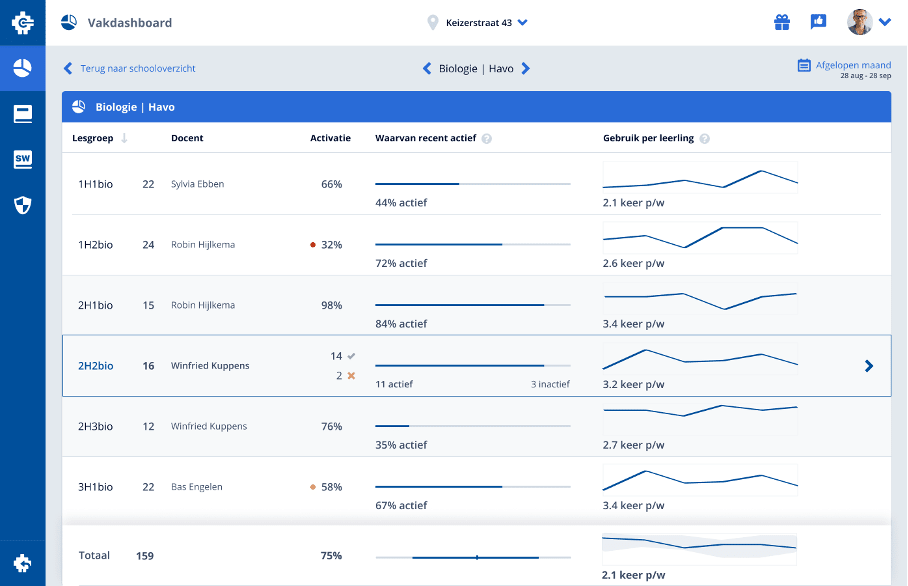This screenshot has width=908, height=586.
Task: Go to next subject after Biologie | Havo
Action: [526, 68]
